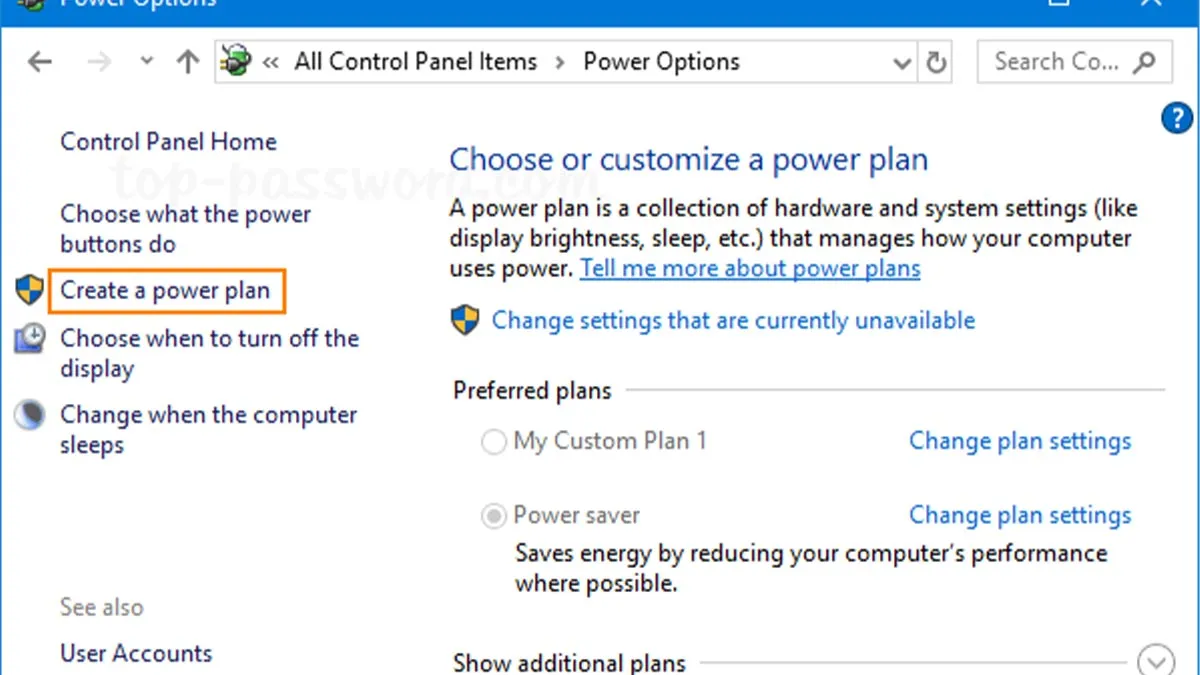Expand the Show additional plans section

(1156, 661)
